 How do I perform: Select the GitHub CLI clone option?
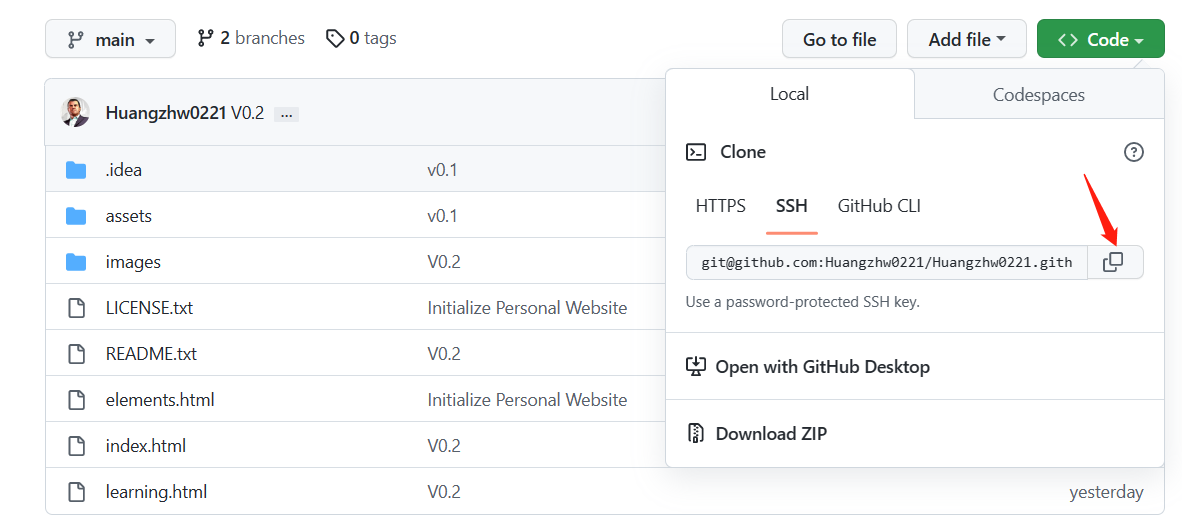click(x=879, y=206)
